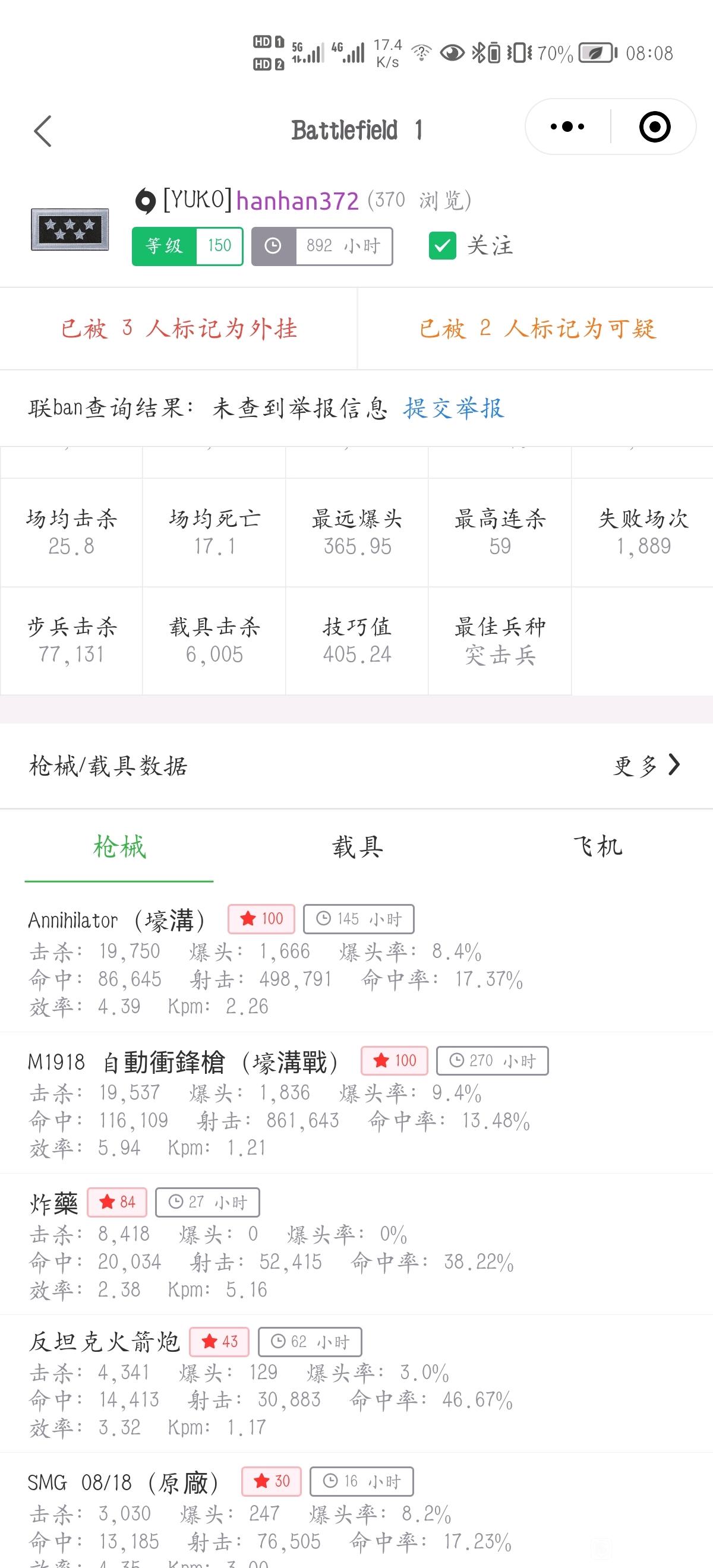Screen dimensions: 713x1568
Task: Tap the Origin platform logo beside username
Action: [x=145, y=201]
